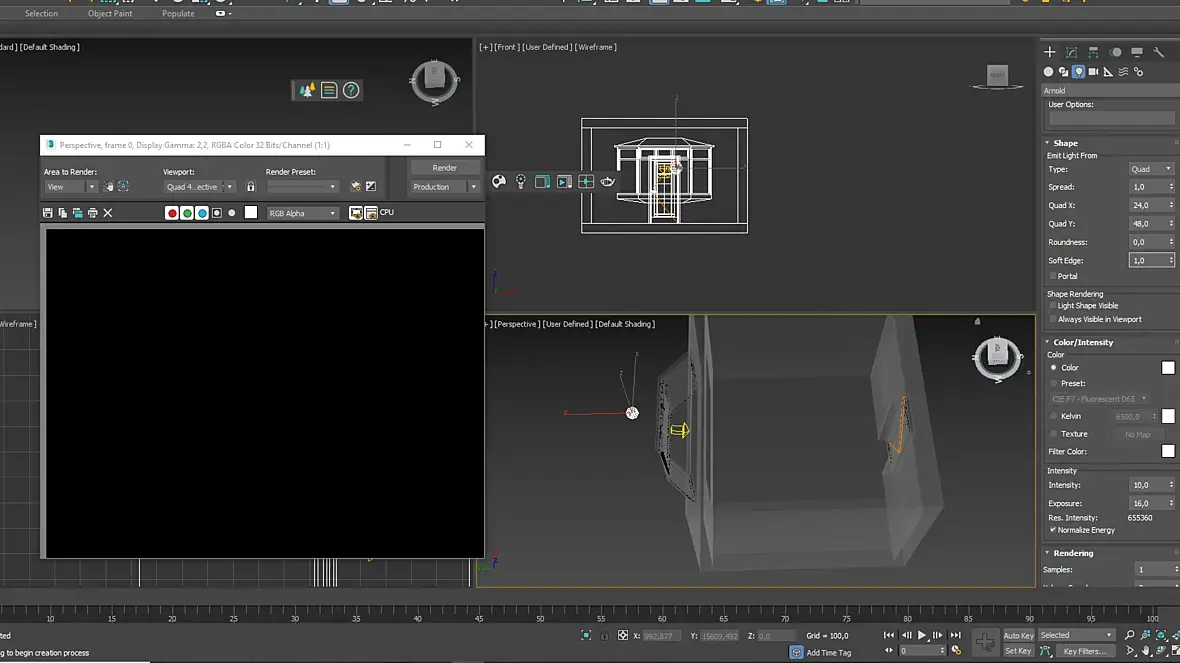Toggle the red channel display button
This screenshot has width=1180, height=663.
172,213
